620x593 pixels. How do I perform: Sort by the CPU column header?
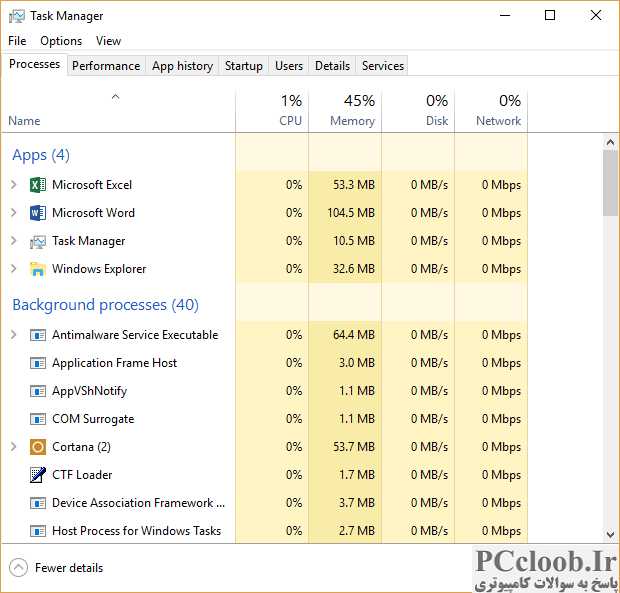(272, 111)
